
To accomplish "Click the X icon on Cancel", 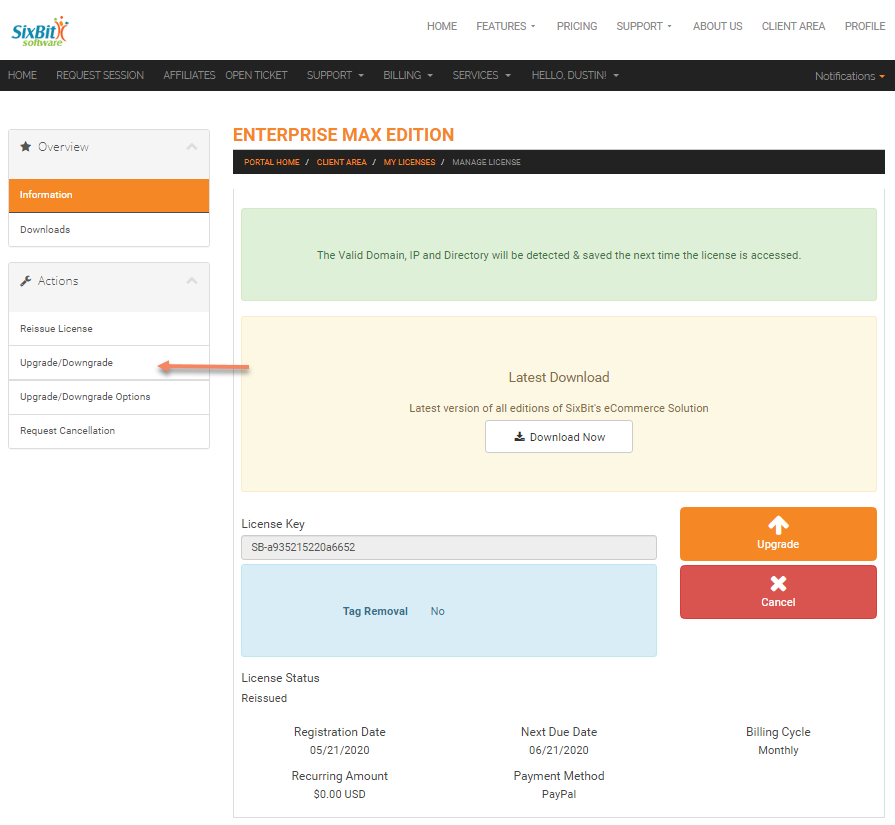I will pyautogui.click(x=778, y=583).
